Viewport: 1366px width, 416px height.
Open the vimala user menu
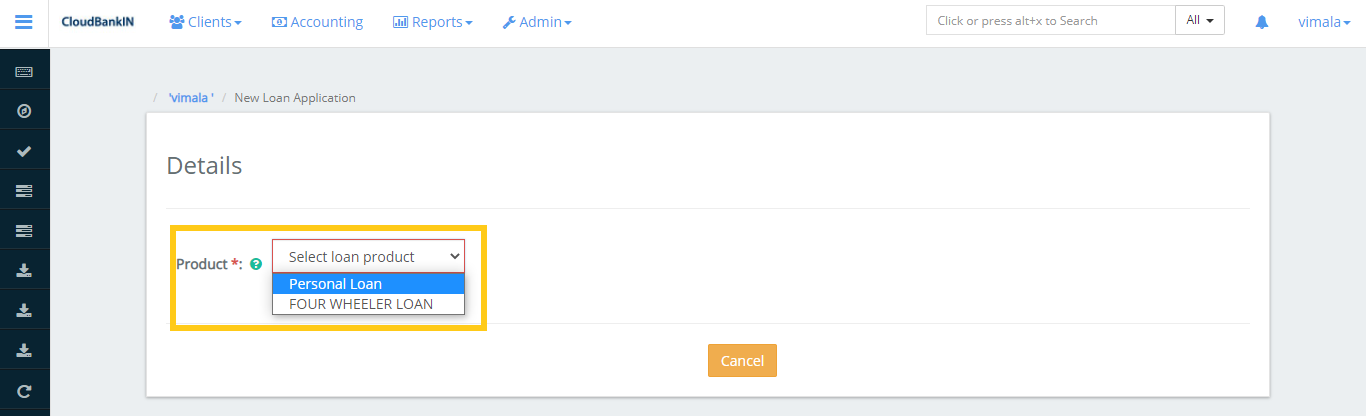pos(1318,22)
